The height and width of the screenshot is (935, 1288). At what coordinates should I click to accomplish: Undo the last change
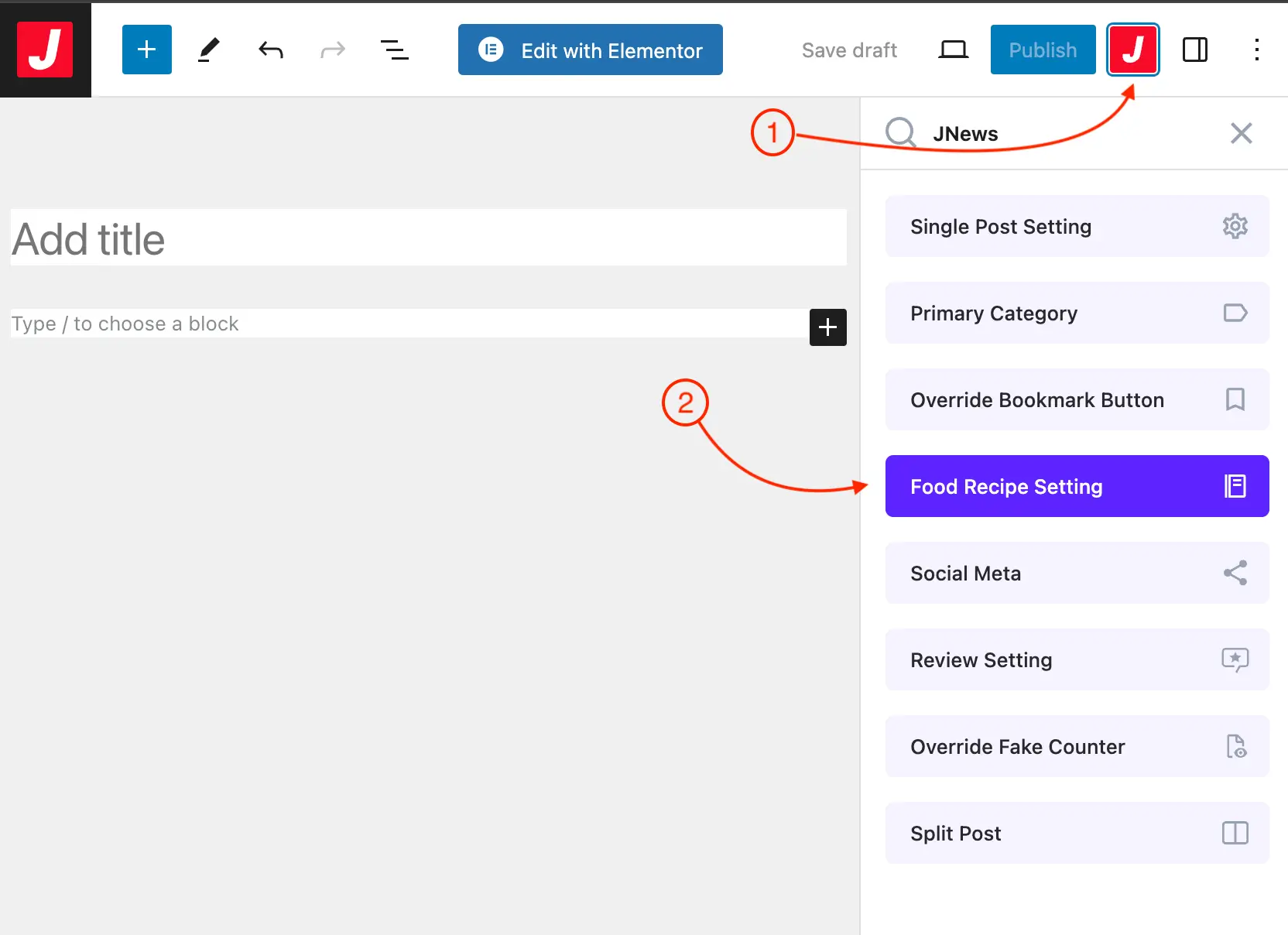click(270, 50)
